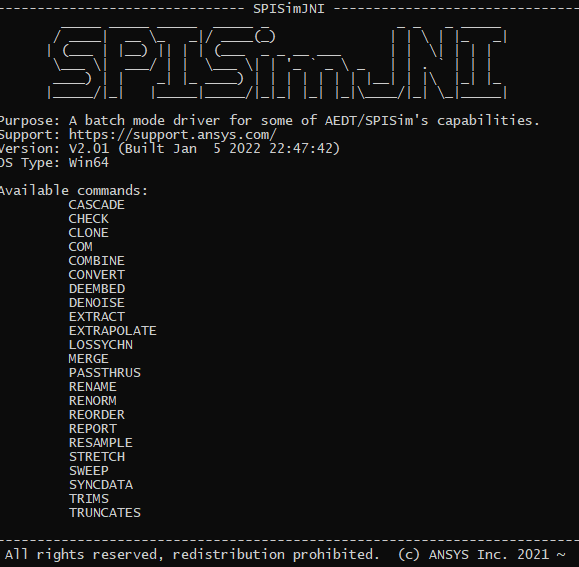
Task: Click the COMBINE command entry
Action: tap(96, 261)
